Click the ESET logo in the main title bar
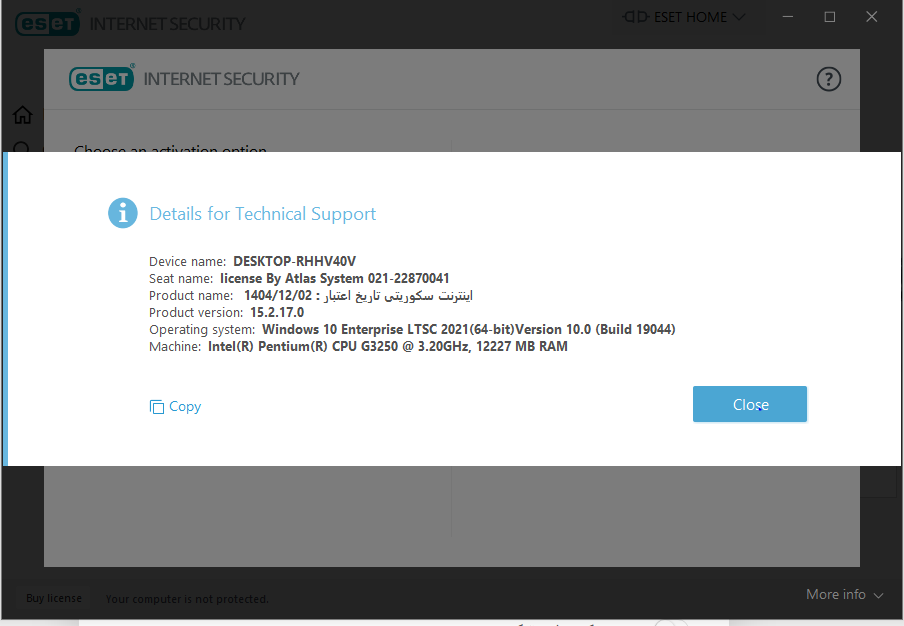The width and height of the screenshot is (904, 626). pos(48,23)
